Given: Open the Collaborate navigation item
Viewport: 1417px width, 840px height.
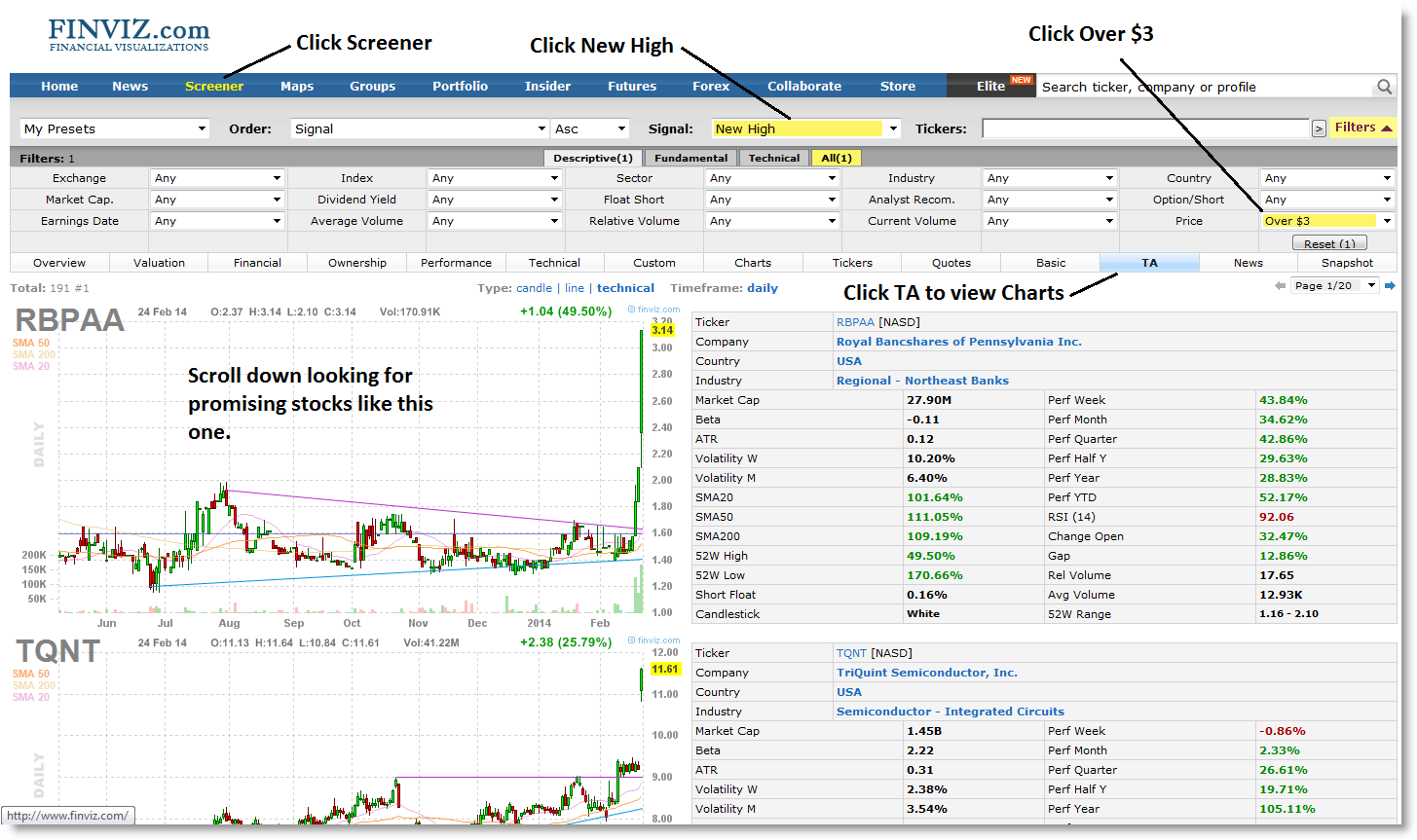Looking at the screenshot, I should pyautogui.click(x=804, y=86).
